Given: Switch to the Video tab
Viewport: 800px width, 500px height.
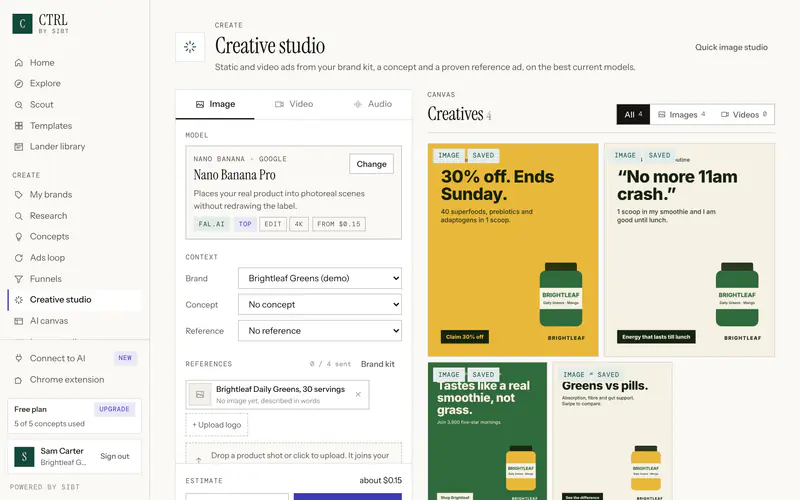Looking at the screenshot, I should click(294, 104).
